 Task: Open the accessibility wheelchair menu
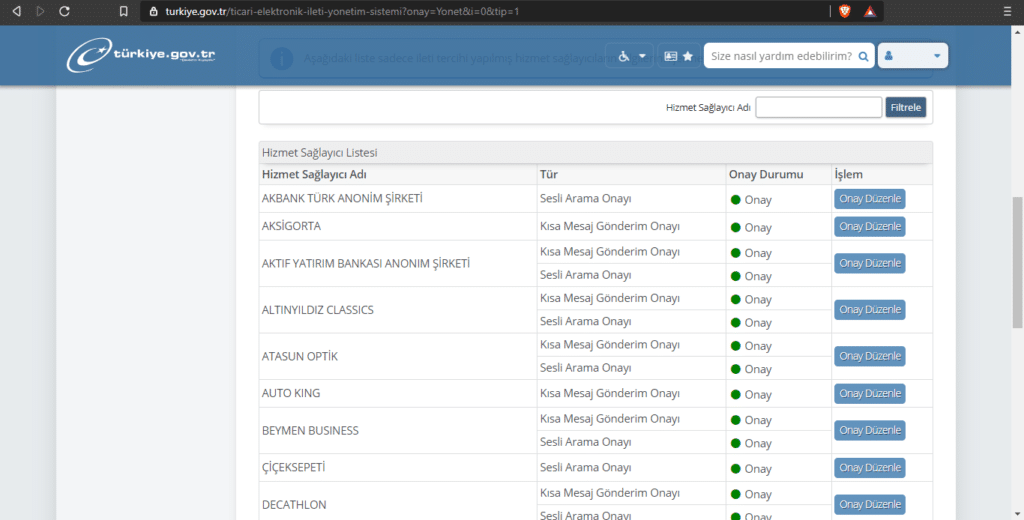(630, 56)
